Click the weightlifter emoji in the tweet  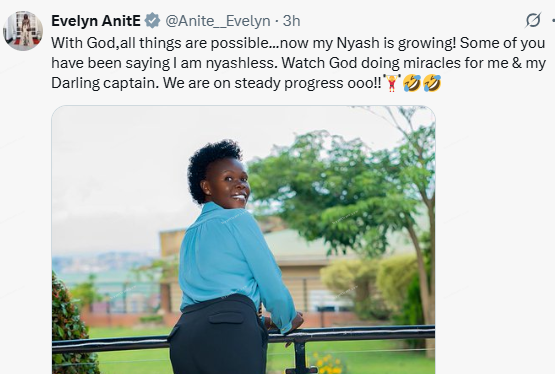[x=392, y=83]
